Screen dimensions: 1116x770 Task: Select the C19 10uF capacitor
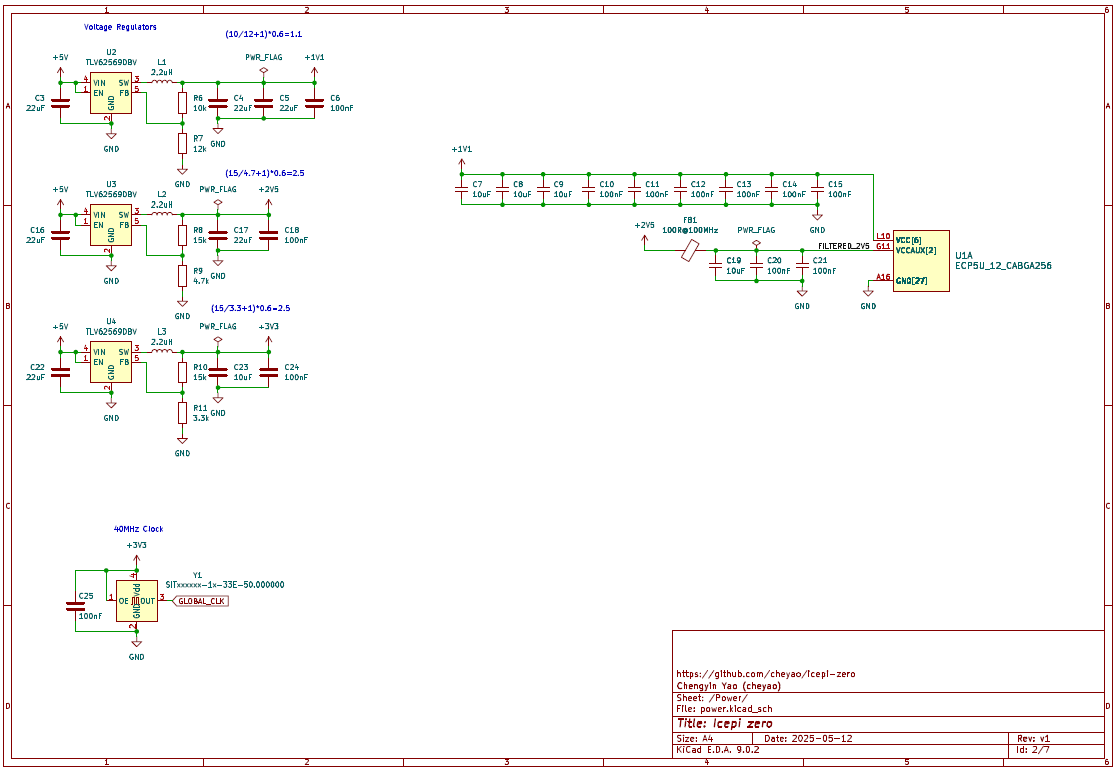[715, 265]
